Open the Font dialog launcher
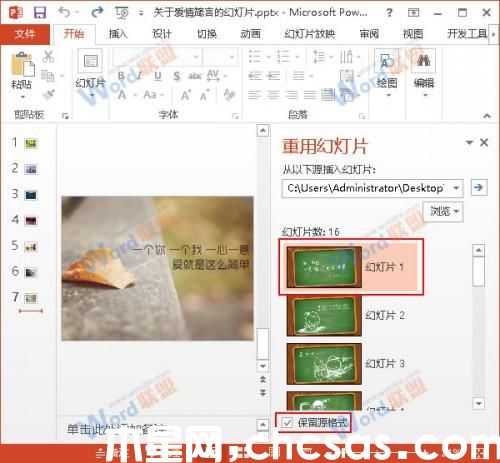The image size is (500, 463). coord(235,116)
